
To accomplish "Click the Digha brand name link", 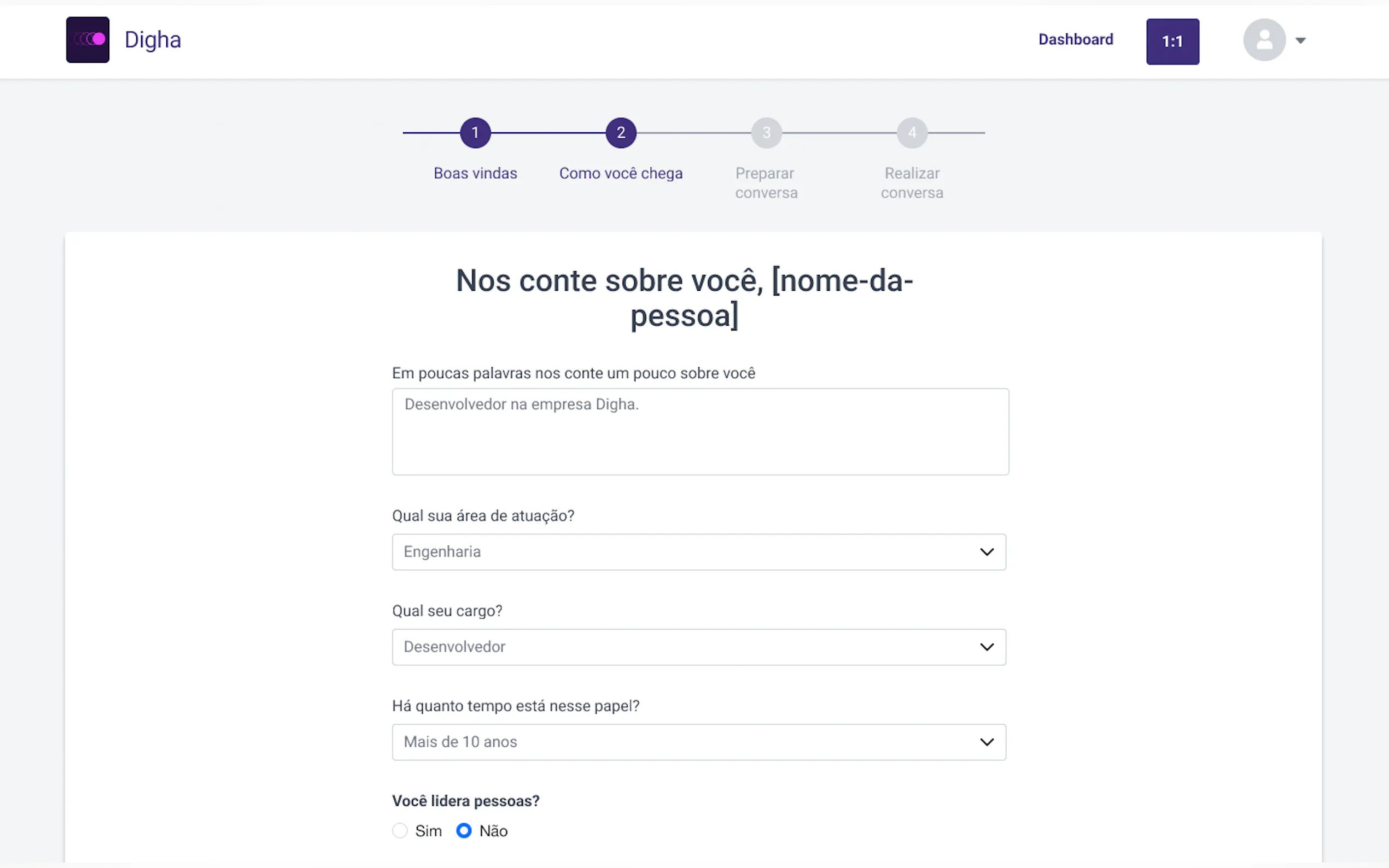I will pos(153,40).
